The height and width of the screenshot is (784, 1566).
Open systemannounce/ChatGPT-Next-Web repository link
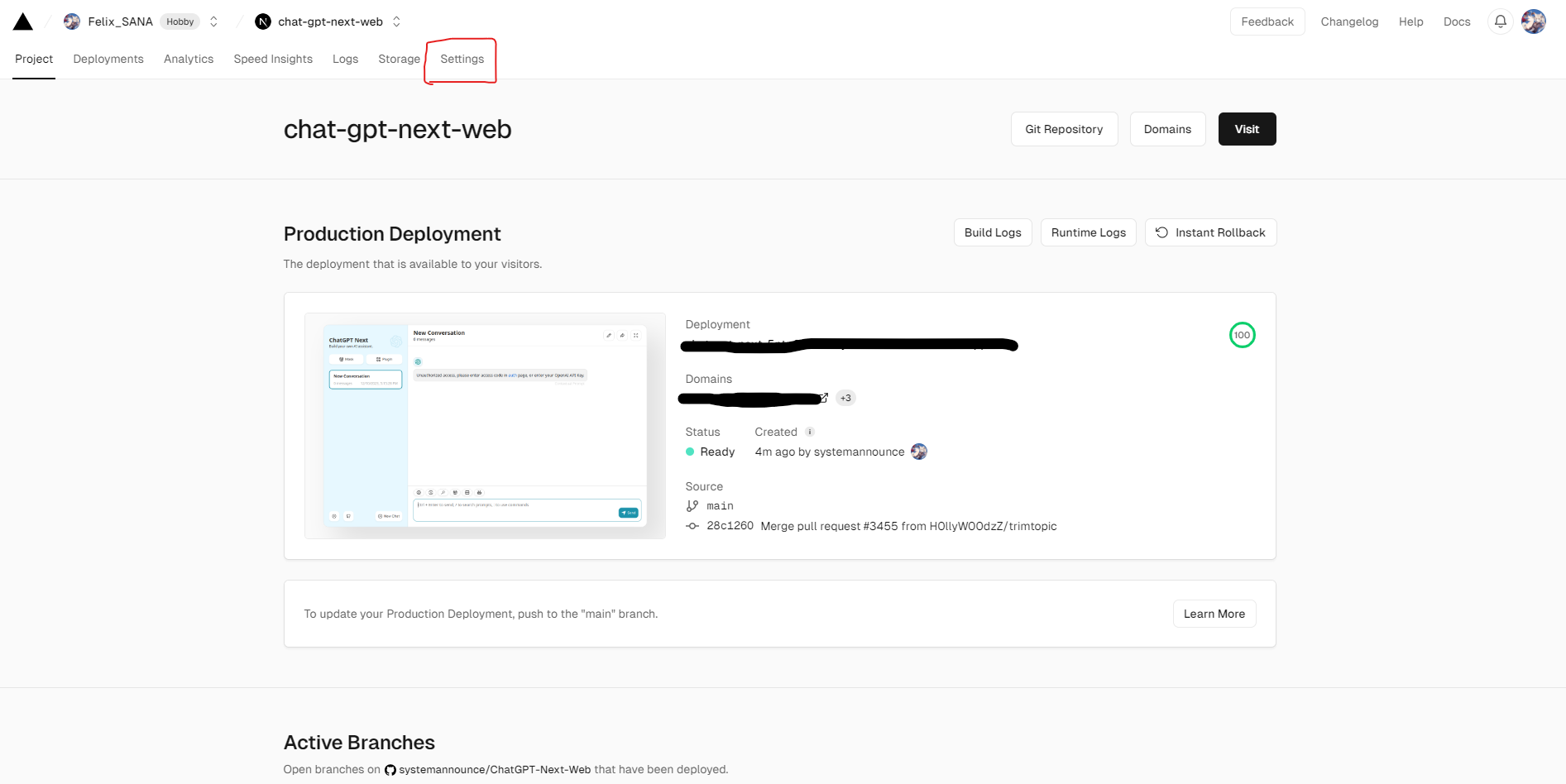[495, 769]
